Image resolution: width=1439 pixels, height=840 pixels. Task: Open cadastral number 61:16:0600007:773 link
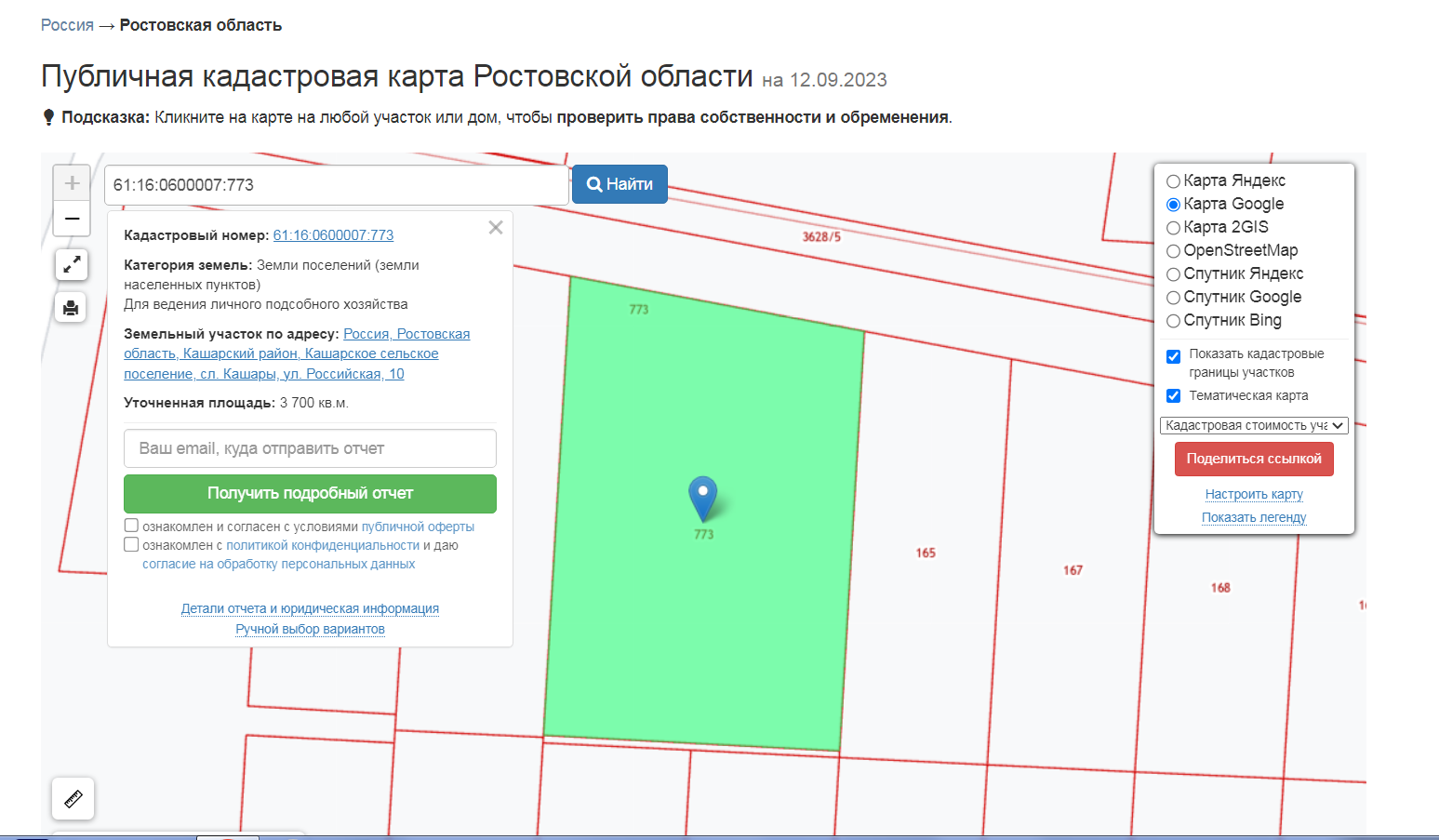[333, 235]
